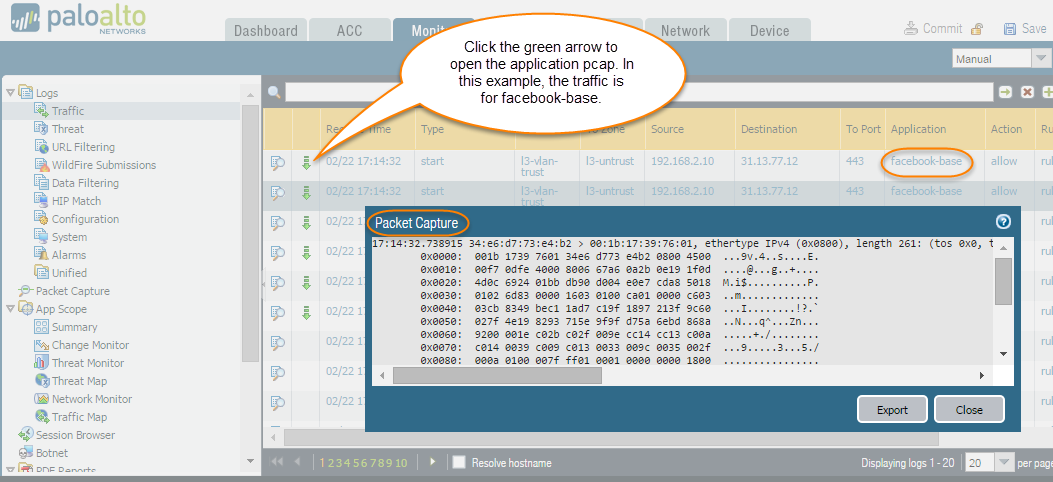
Task: Open log details for first facebook-base row
Action: (x=278, y=162)
